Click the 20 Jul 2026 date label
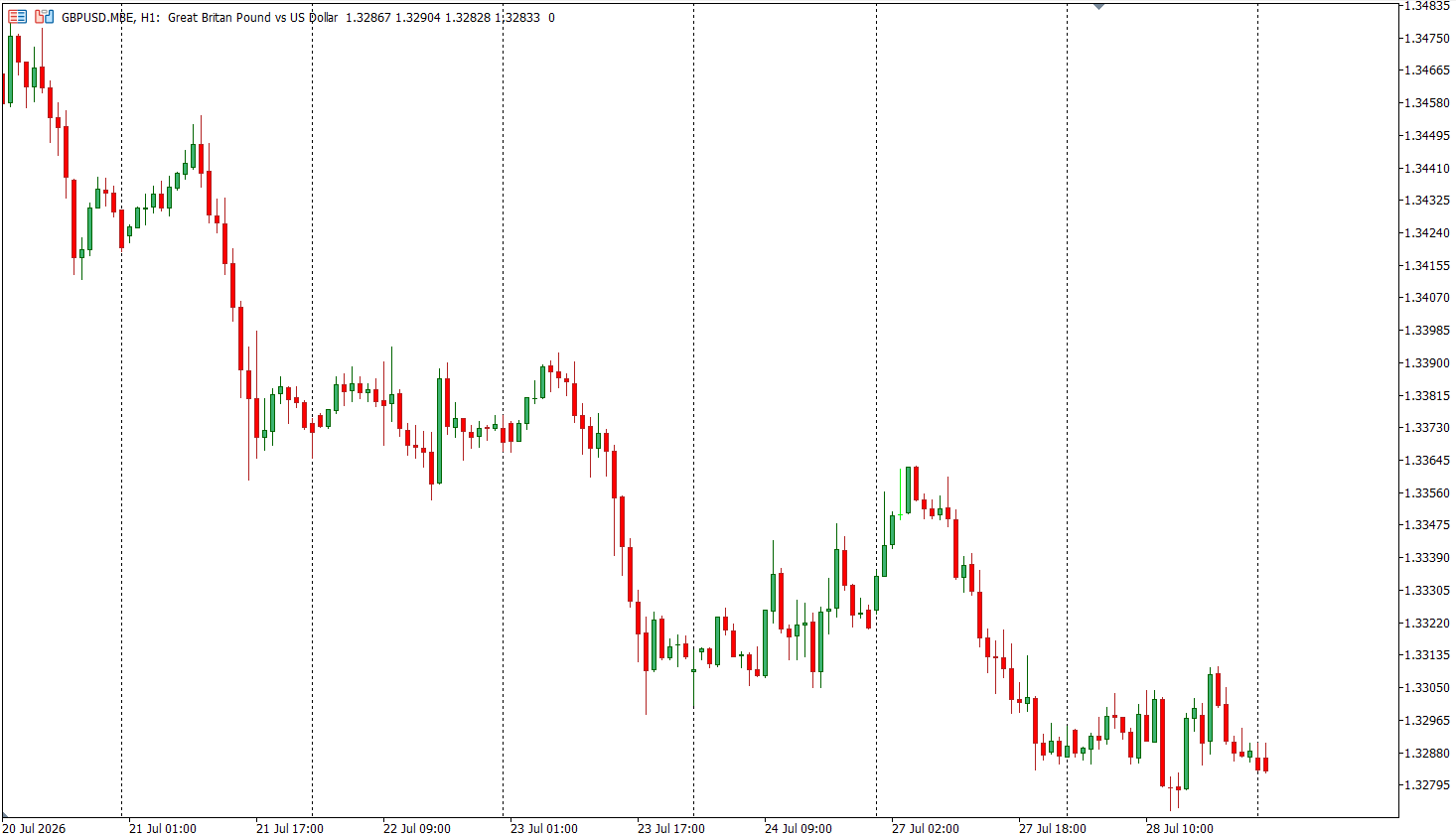Screen dimensions: 1456x837 click(34, 829)
